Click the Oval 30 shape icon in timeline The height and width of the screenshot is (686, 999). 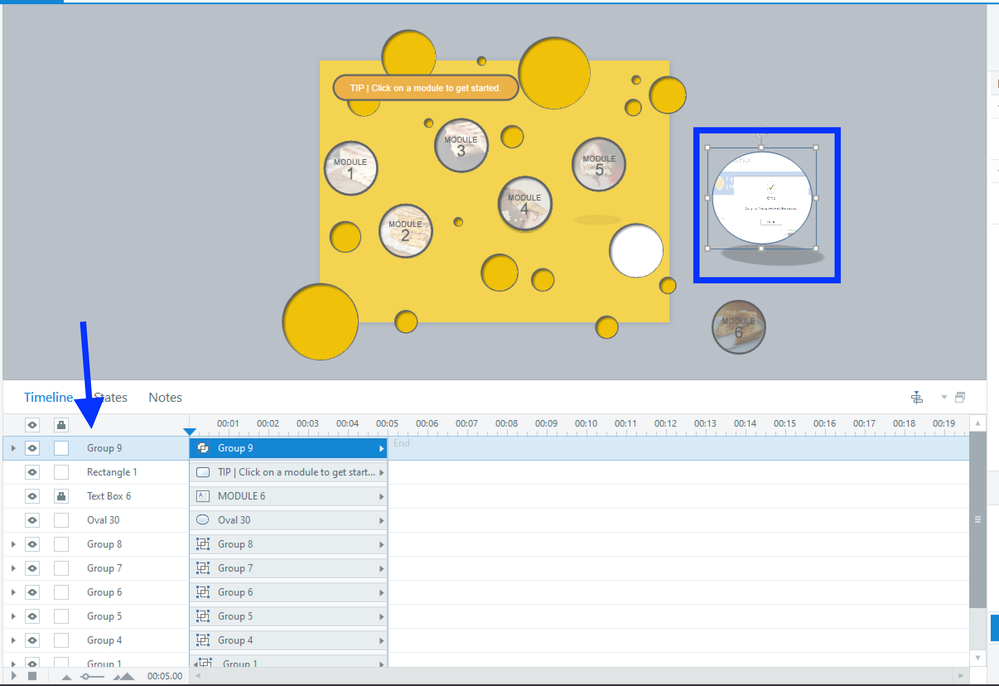203,520
